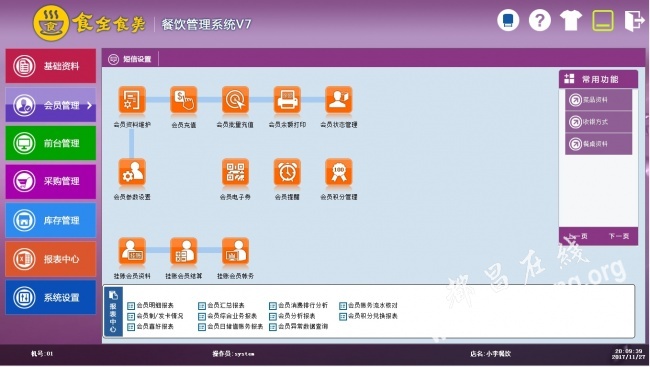Image resolution: width=650 pixels, height=367 pixels.
Task: Select 库存管理 in sidebar
Action: pyautogui.click(x=51, y=220)
